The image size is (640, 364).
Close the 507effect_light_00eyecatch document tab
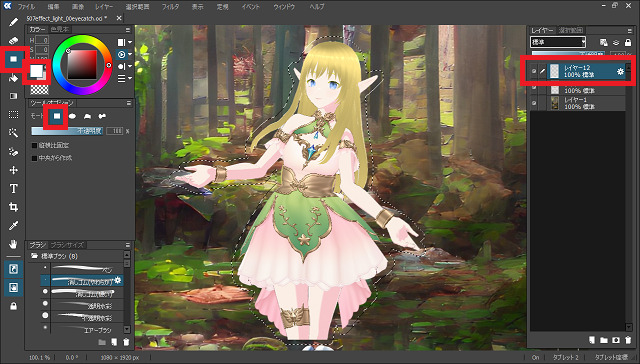tap(119, 18)
